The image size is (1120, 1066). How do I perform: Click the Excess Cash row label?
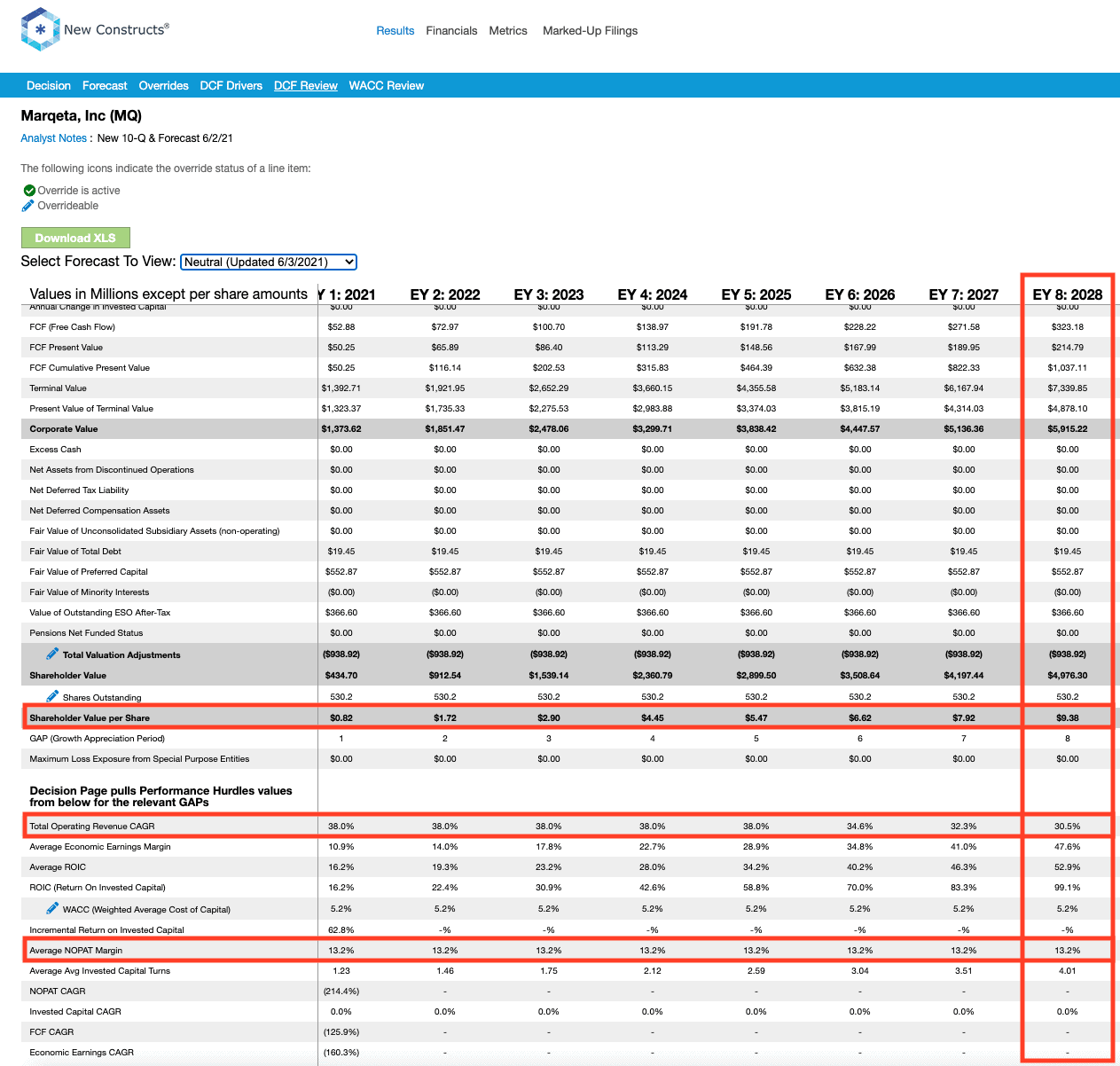click(55, 449)
